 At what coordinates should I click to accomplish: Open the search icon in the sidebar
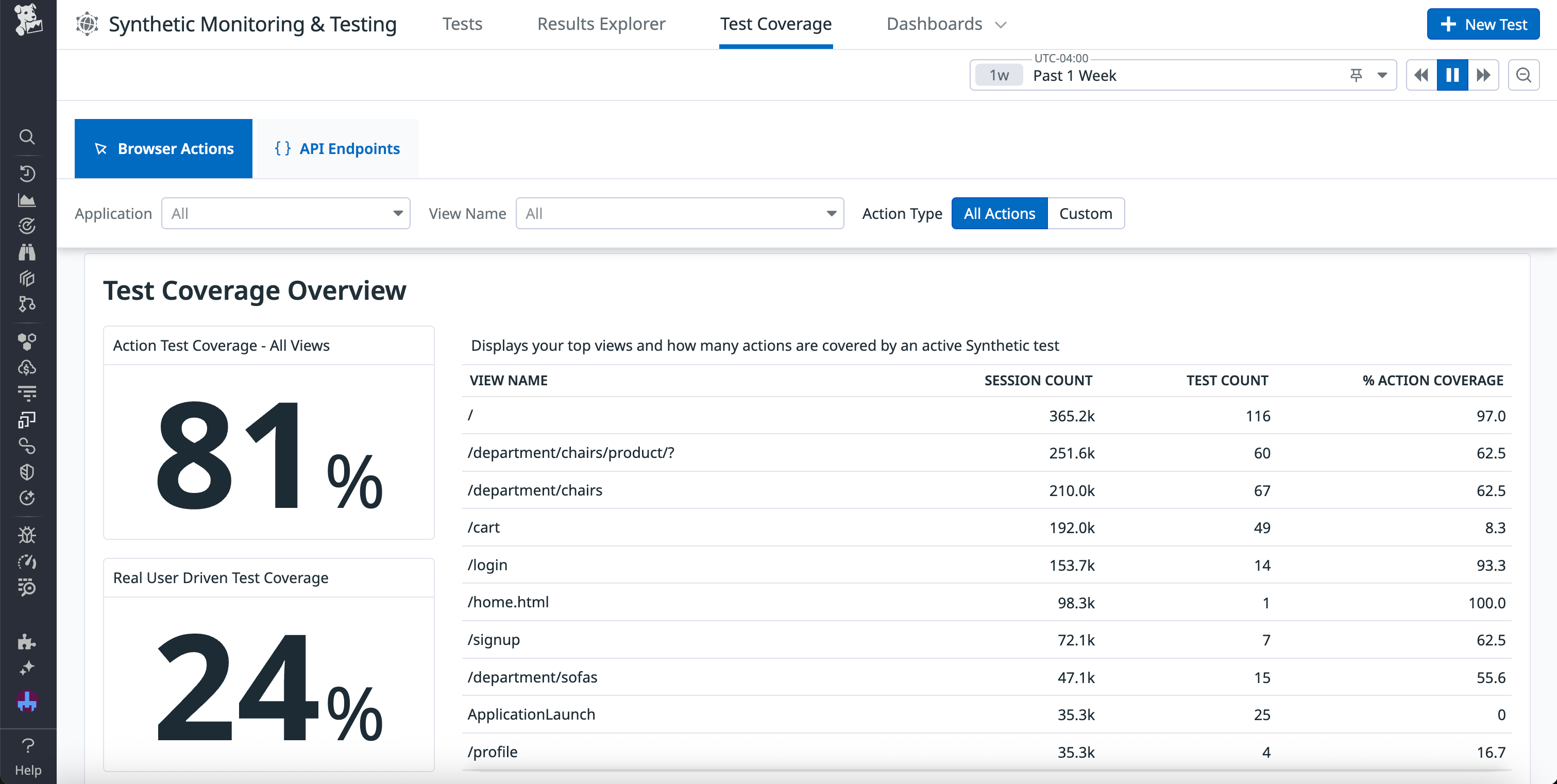(27, 137)
